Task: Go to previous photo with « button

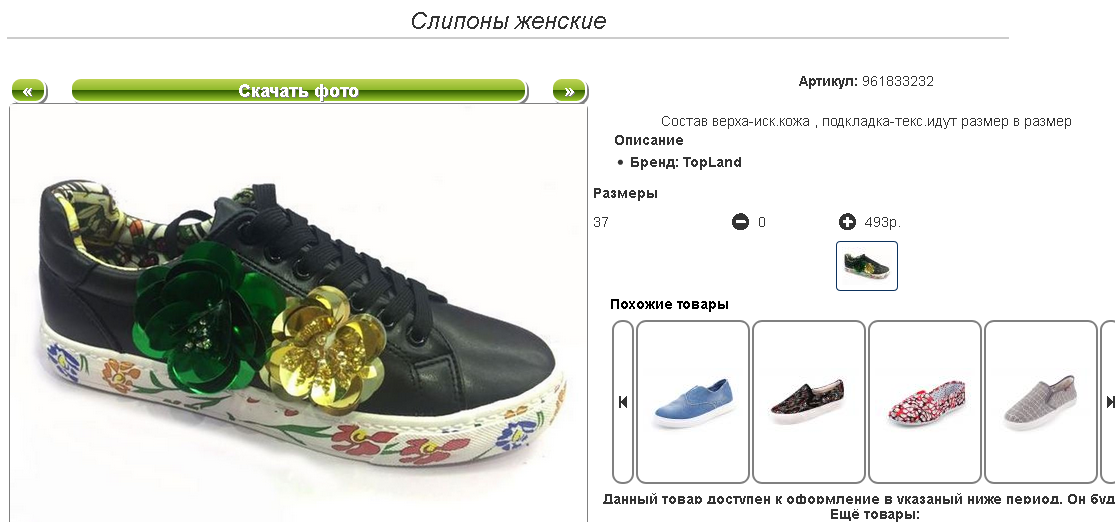Action: click(28, 91)
